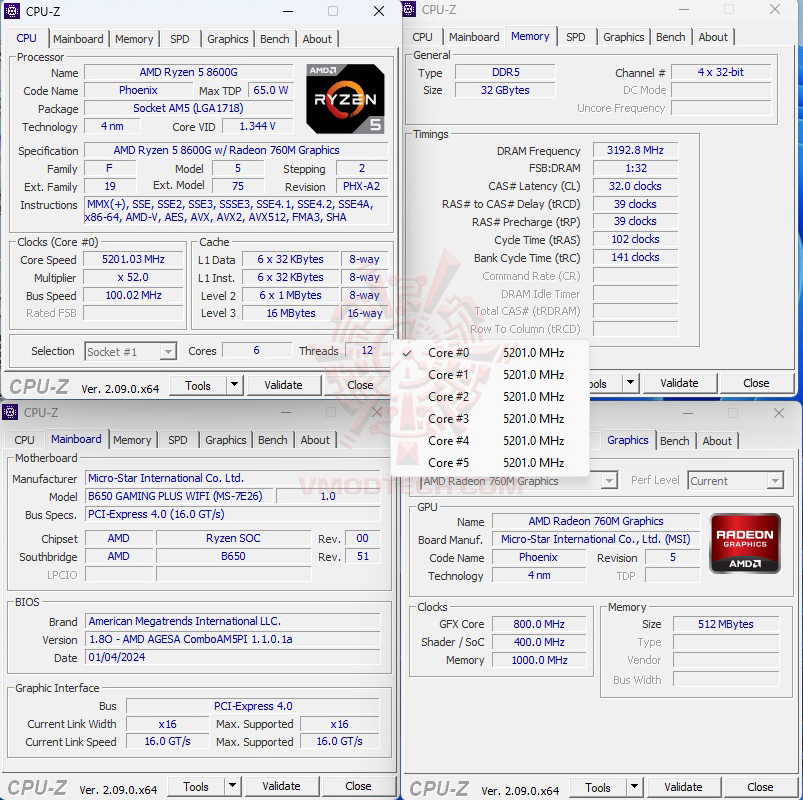Minimize the CPU window from title bar

point(288,11)
